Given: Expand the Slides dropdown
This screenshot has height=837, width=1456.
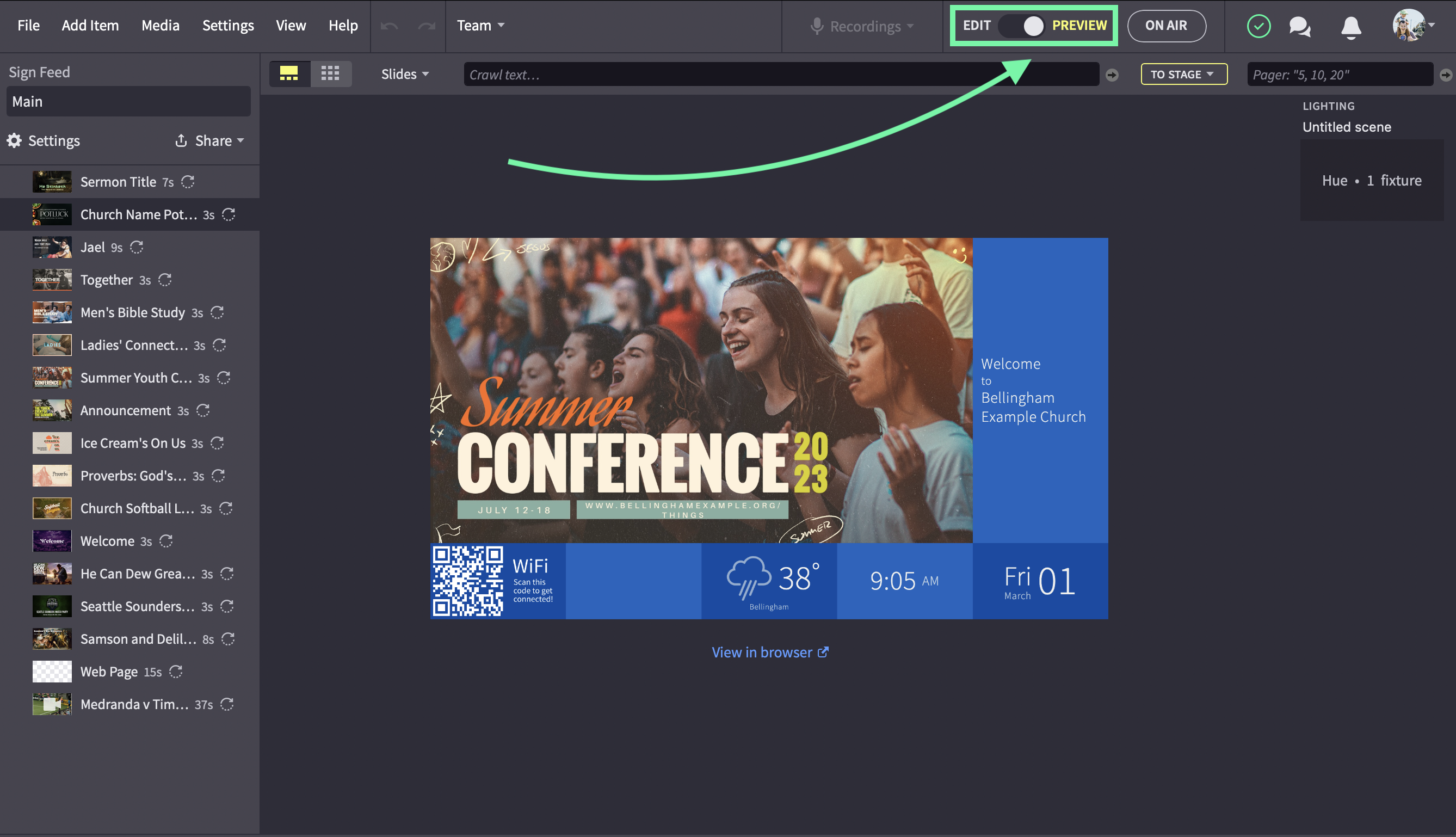Looking at the screenshot, I should tap(405, 73).
